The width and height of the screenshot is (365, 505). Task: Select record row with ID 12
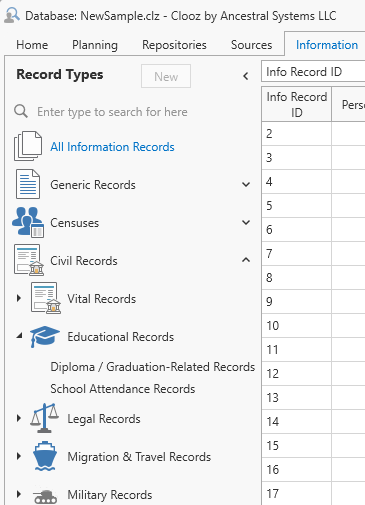tap(313, 373)
